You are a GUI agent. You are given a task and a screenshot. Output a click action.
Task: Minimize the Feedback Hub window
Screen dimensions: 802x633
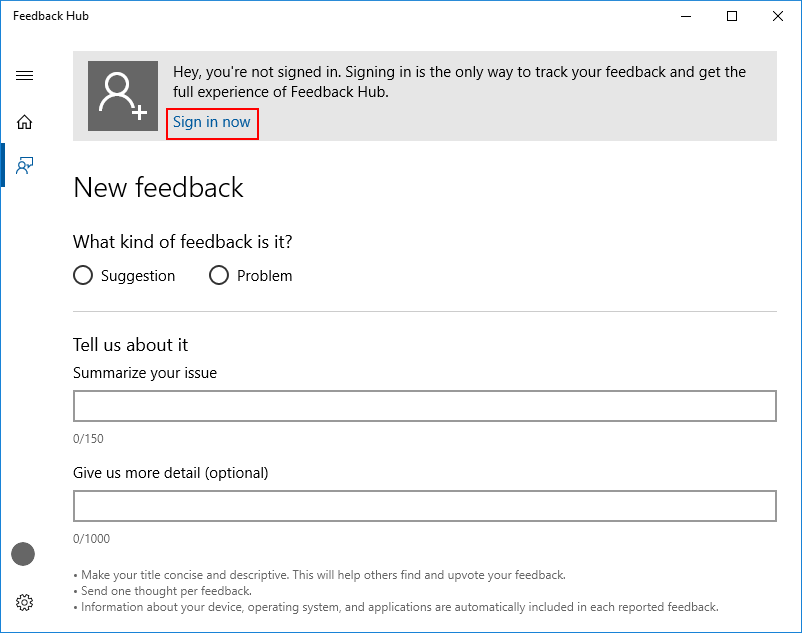coord(686,16)
